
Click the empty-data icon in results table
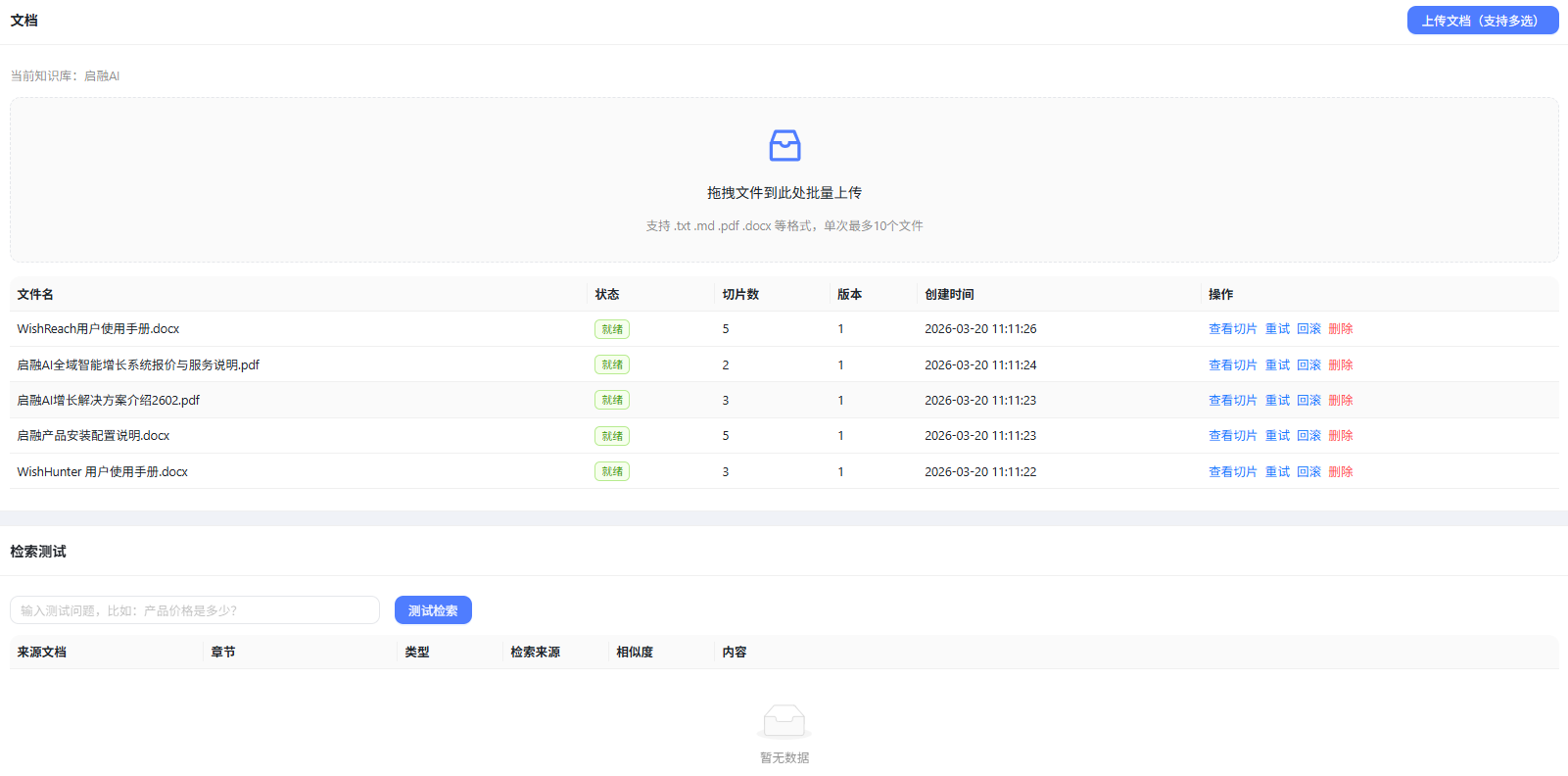(784, 722)
